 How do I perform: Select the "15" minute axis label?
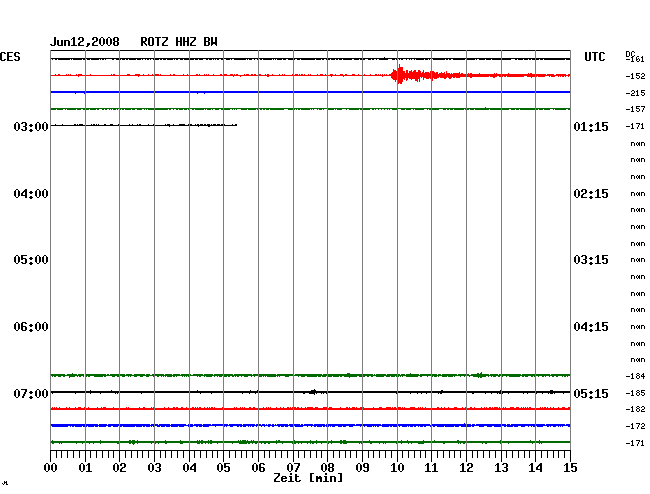570,468
